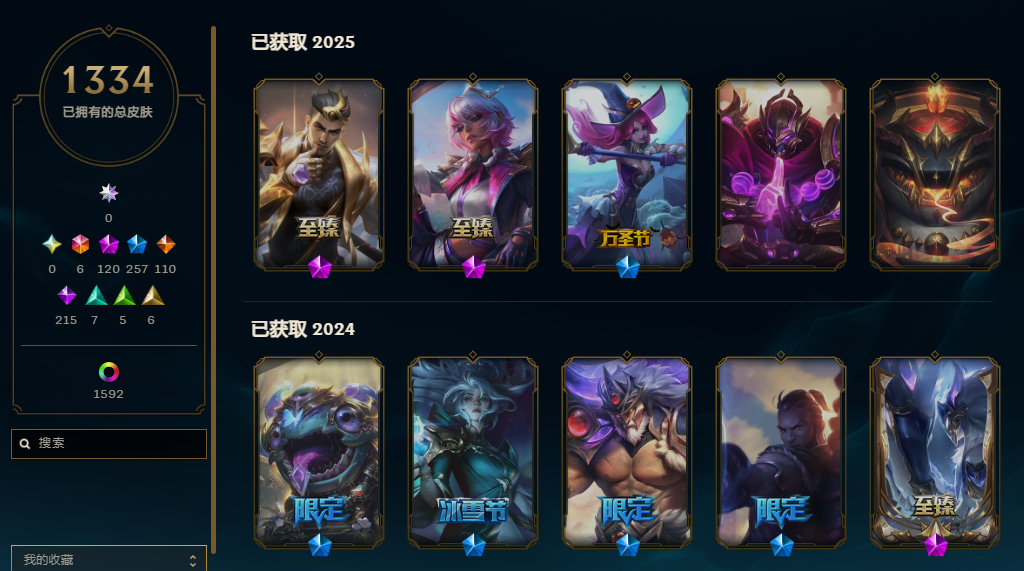Viewport: 1024px width, 571px height.
Task: Click the 已获取 2024 section header
Action: (x=303, y=329)
